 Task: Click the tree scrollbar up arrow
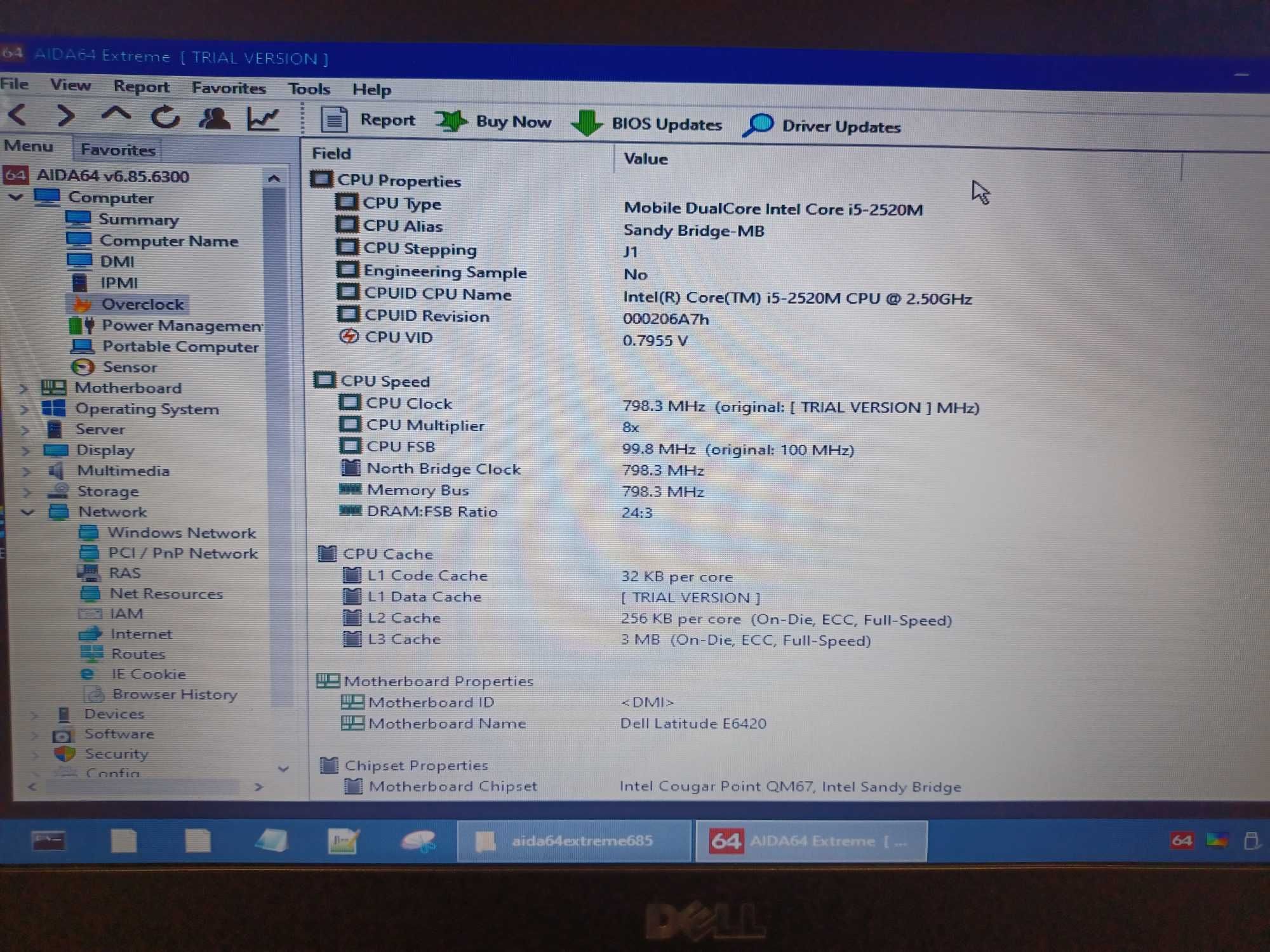click(x=274, y=178)
